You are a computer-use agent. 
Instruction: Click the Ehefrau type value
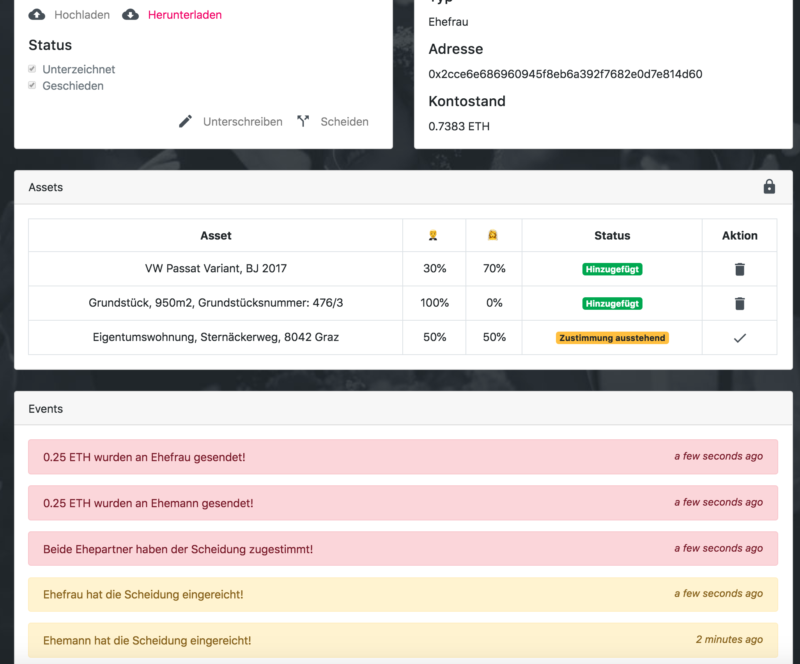coord(448,22)
